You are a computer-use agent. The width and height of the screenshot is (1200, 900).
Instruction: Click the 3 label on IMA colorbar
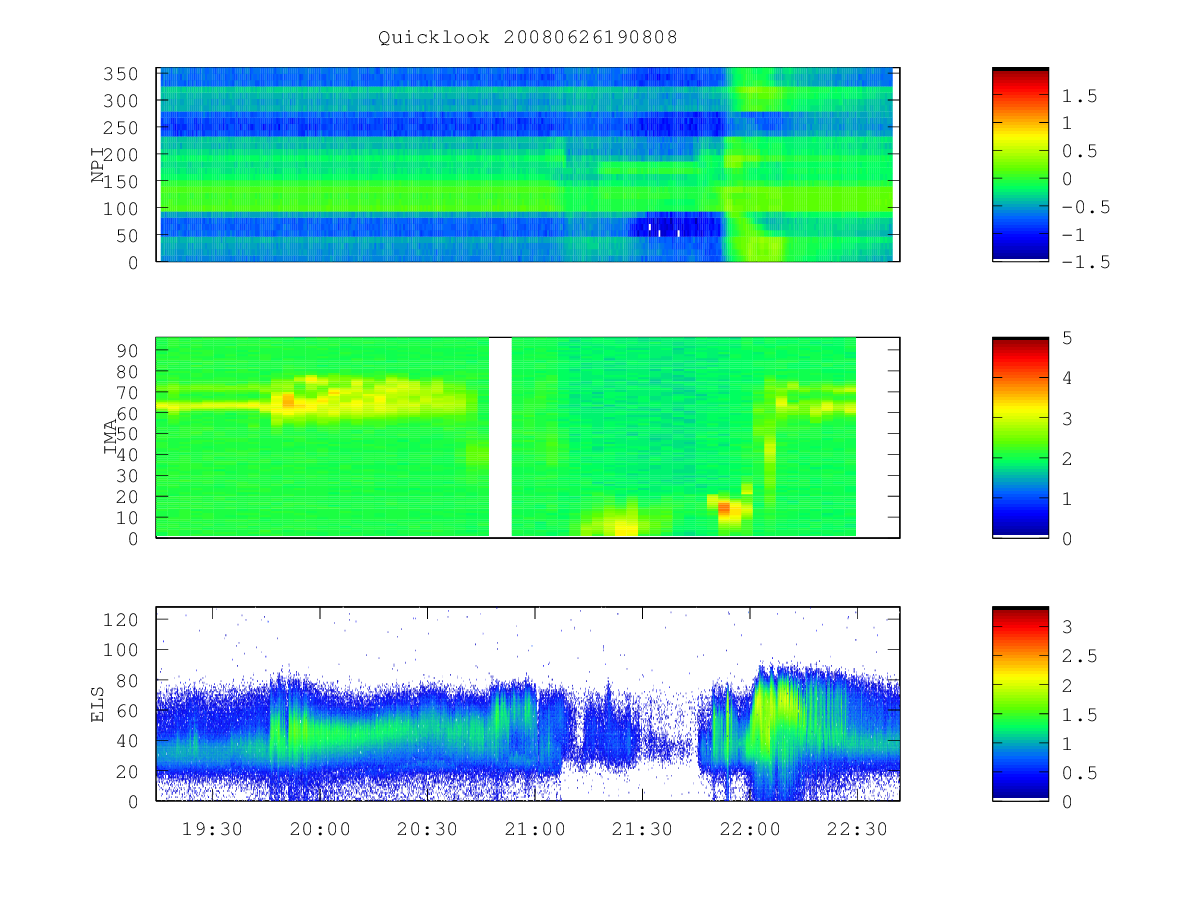click(x=1069, y=418)
